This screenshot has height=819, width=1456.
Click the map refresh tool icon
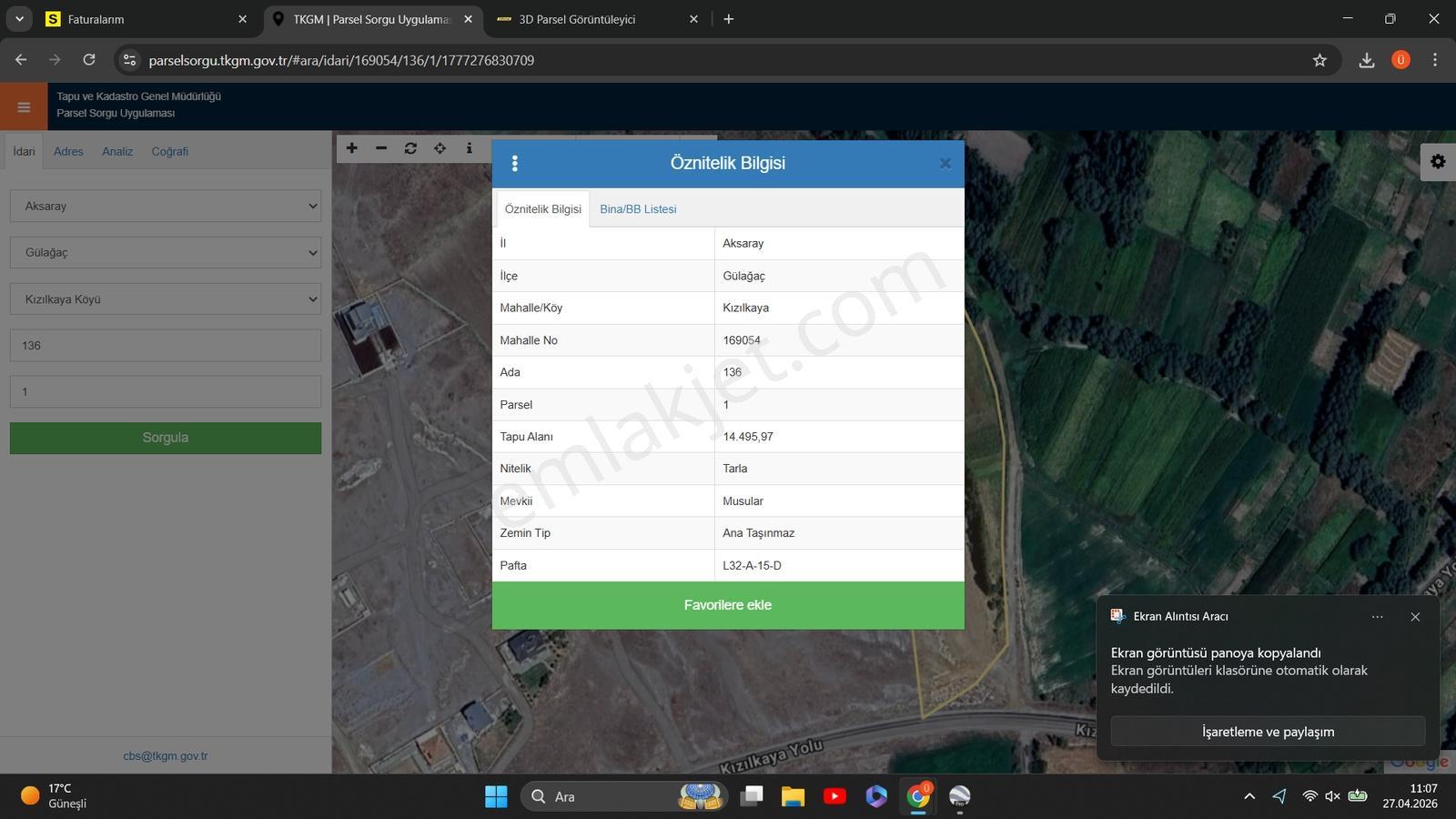tap(410, 148)
